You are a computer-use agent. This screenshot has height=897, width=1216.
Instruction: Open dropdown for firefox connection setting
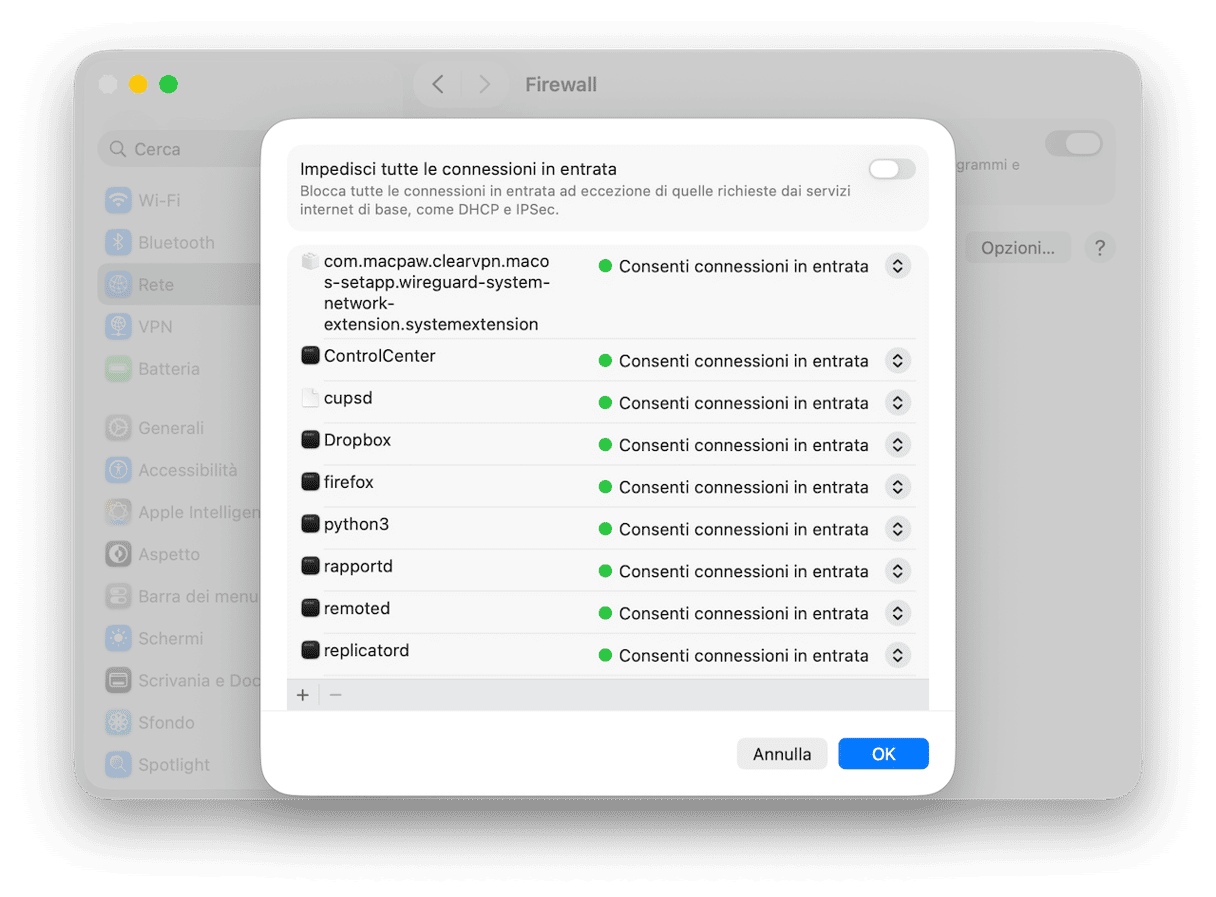(x=898, y=487)
